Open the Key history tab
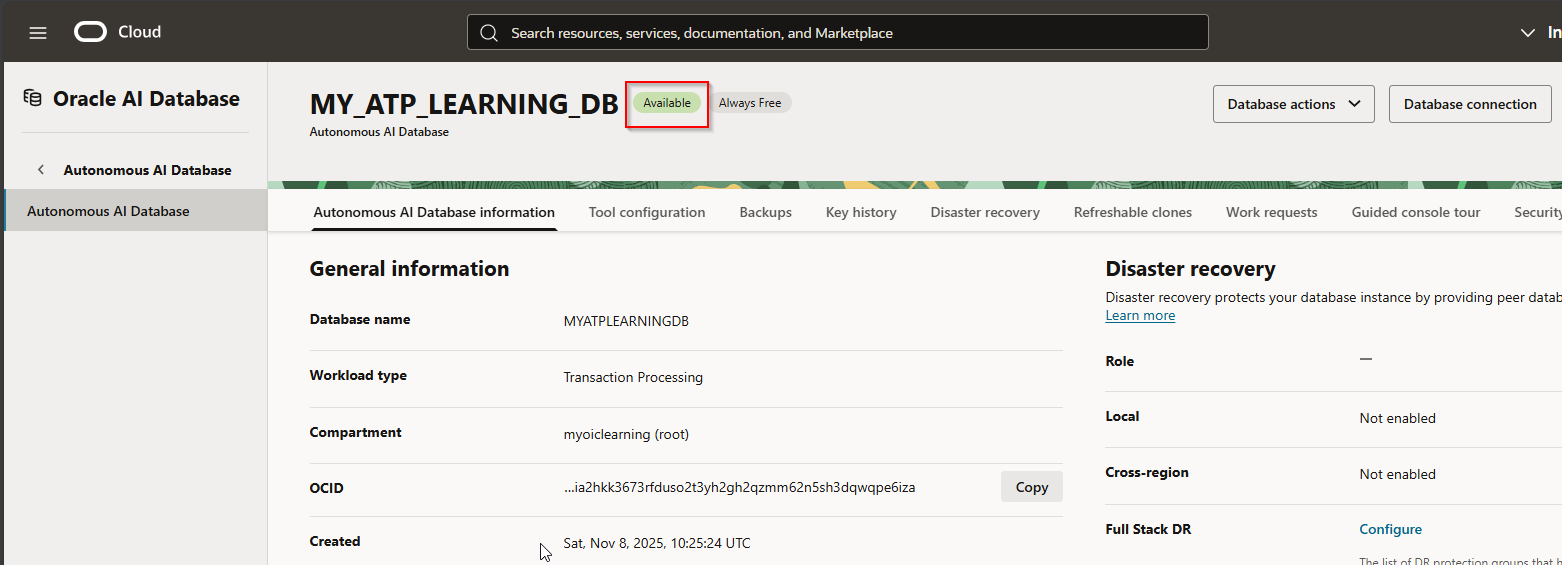Screen dimensions: 1562x565 pyautogui.click(x=860, y=212)
